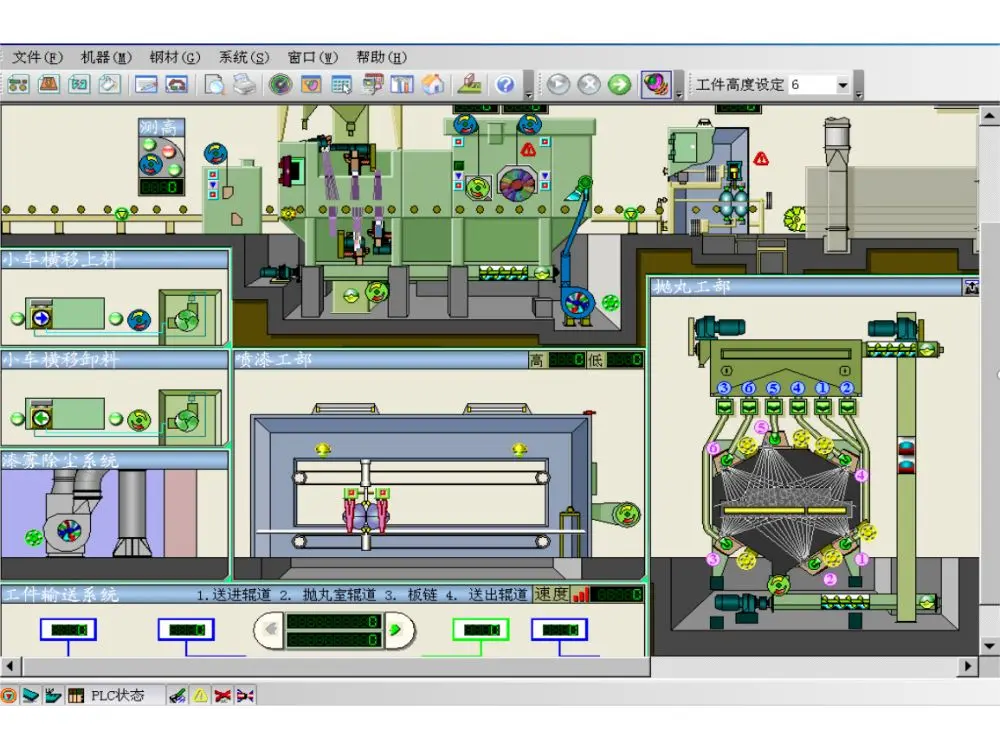Toggle the red indicator light in 测高 panel

coord(168,151)
